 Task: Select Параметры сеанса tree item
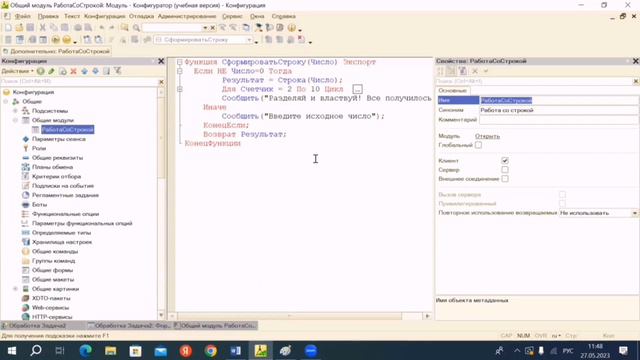(59, 139)
